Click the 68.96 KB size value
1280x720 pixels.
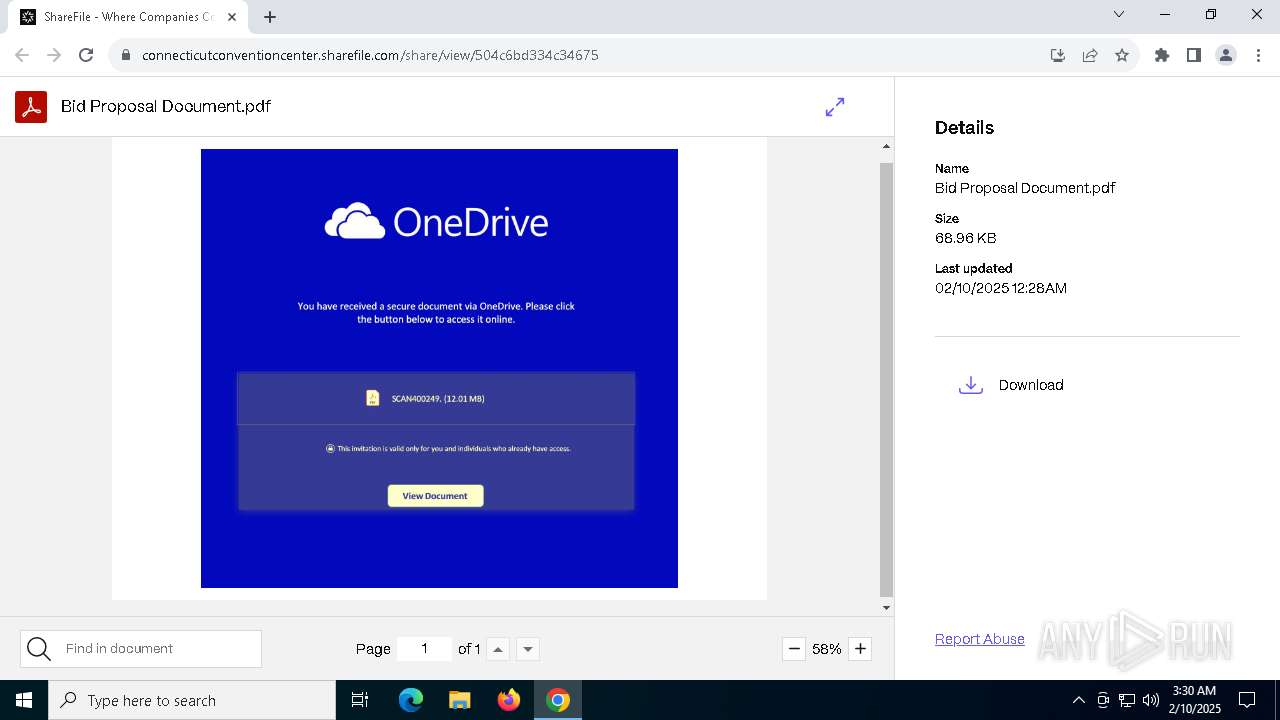(965, 238)
